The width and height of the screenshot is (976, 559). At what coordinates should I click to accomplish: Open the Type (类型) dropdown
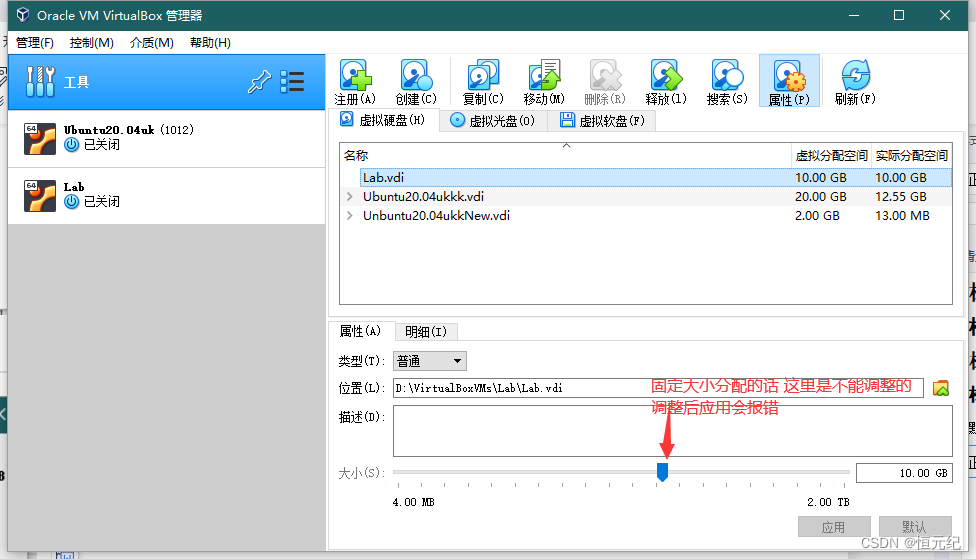pyautogui.click(x=429, y=361)
